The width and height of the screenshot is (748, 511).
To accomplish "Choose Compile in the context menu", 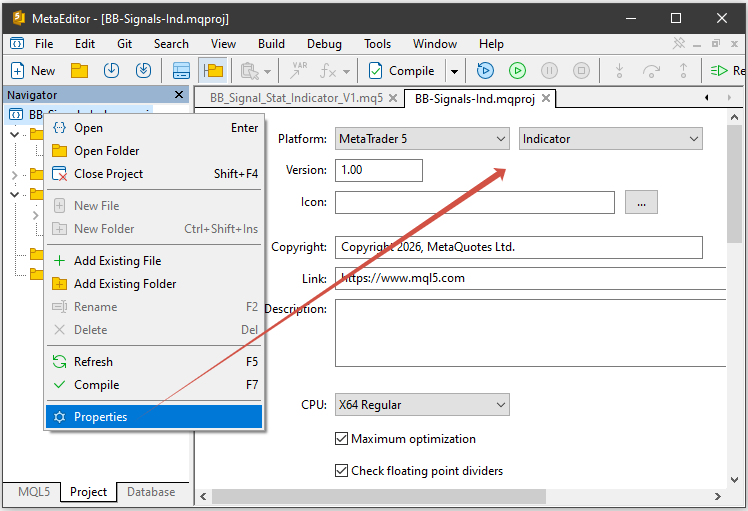I will tap(154, 385).
